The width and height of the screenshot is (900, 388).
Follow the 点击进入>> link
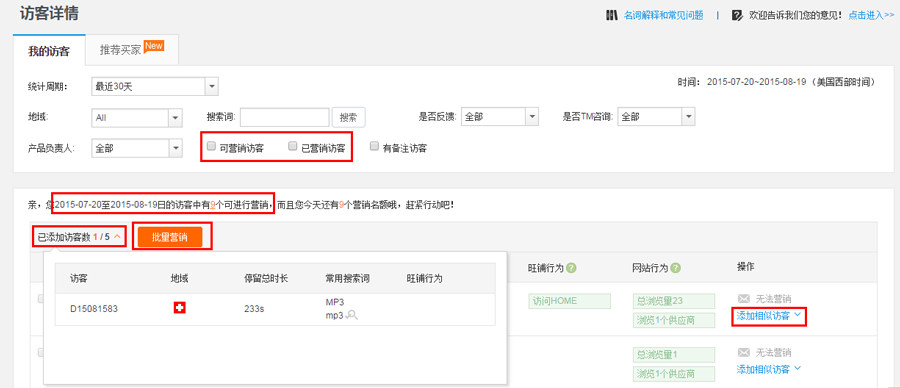point(871,15)
